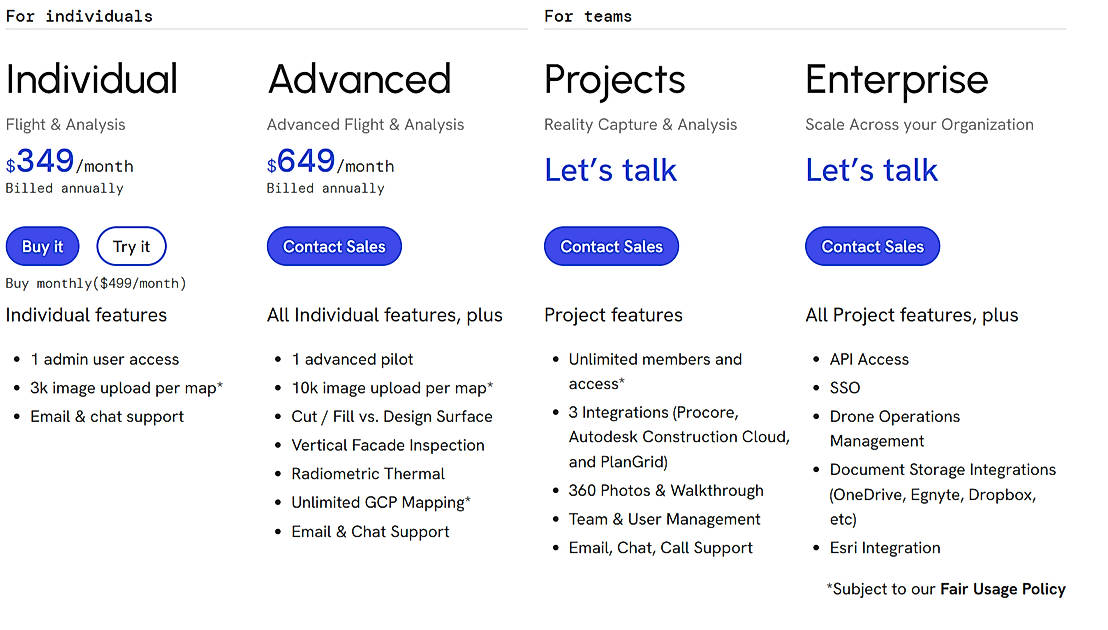Click Let's talk under Enterprise
1108x630 pixels.
pyautogui.click(x=871, y=170)
